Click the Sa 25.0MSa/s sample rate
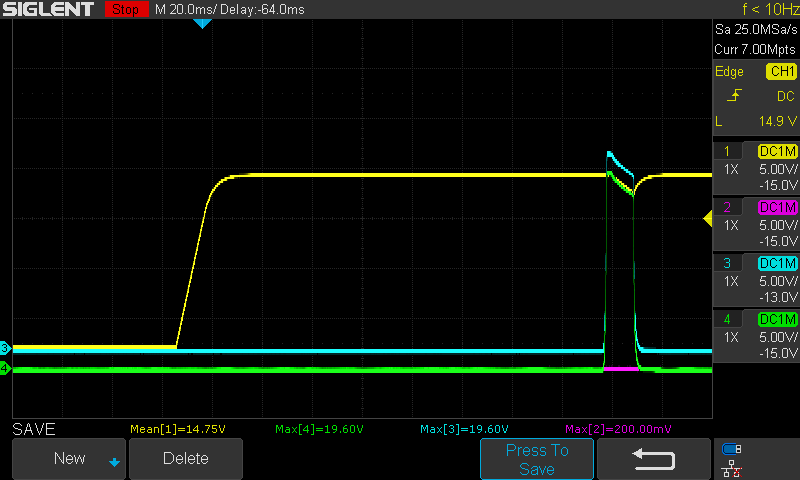Image resolution: width=800 pixels, height=480 pixels. tap(756, 30)
